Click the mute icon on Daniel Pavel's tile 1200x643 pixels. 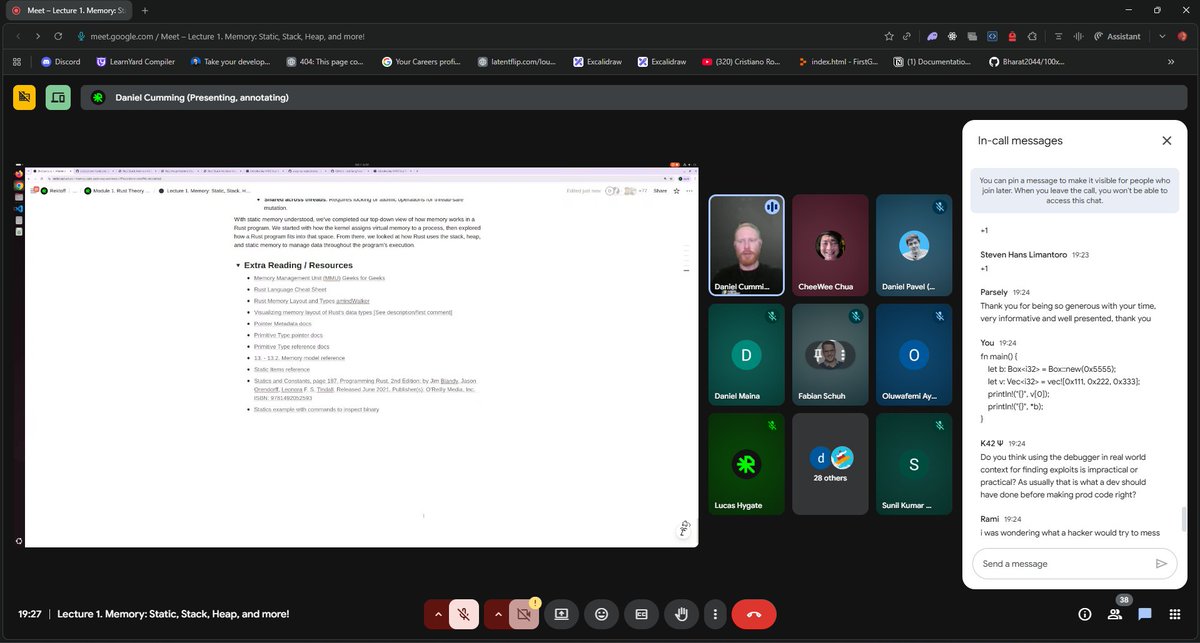[x=939, y=207]
